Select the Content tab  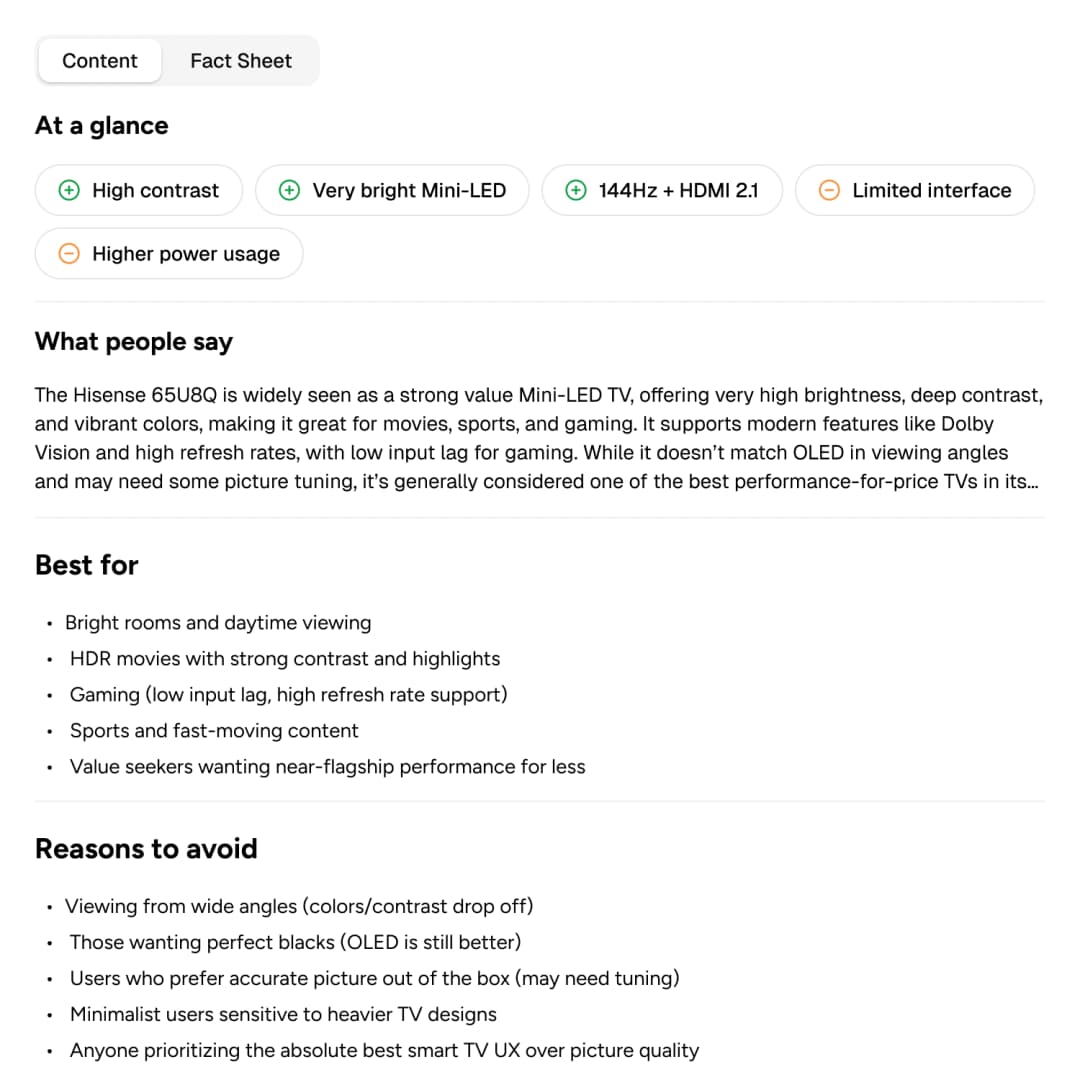click(x=99, y=60)
